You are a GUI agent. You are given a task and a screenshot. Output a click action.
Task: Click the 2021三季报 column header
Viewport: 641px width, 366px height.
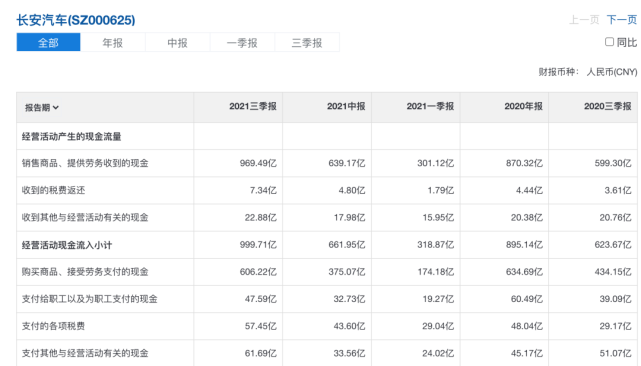tap(253, 106)
